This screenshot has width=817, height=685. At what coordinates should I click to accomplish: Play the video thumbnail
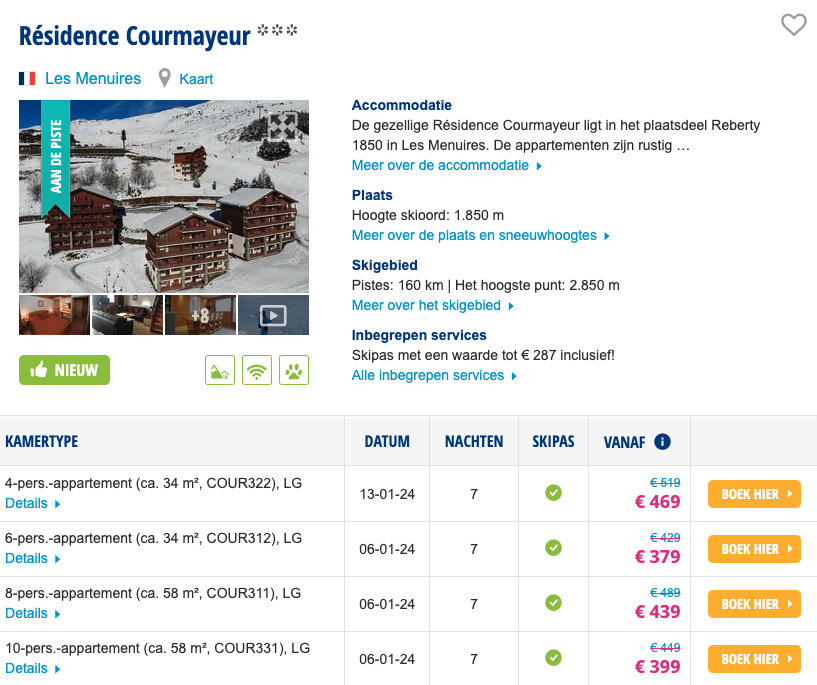coord(273,315)
